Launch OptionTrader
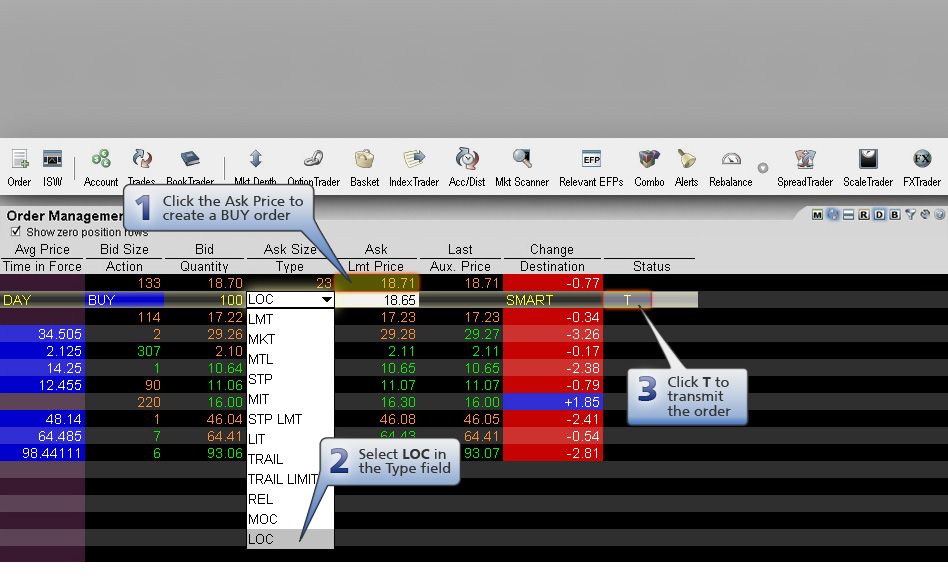Viewport: 948px width, 580px height. click(x=313, y=168)
